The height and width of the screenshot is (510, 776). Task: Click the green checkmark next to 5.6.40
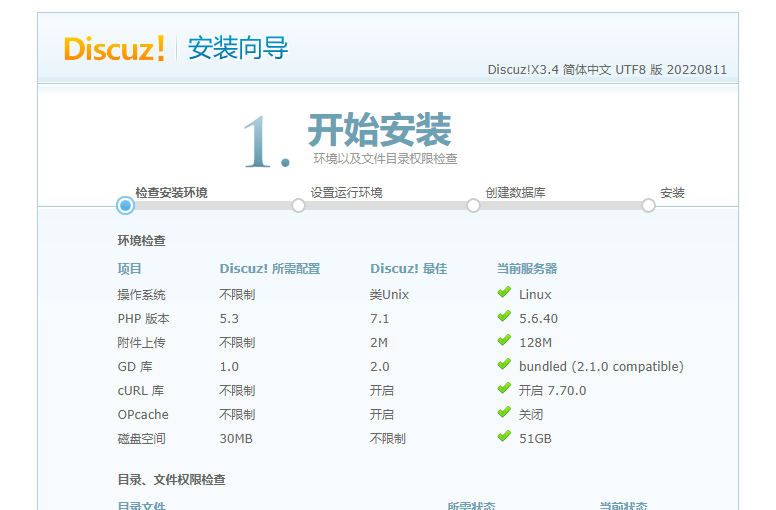[x=504, y=317]
